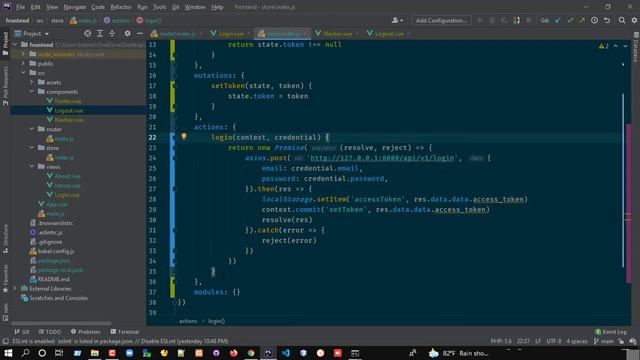This screenshot has width=640, height=360.
Task: Open the Tools menu
Action: coord(159,7)
